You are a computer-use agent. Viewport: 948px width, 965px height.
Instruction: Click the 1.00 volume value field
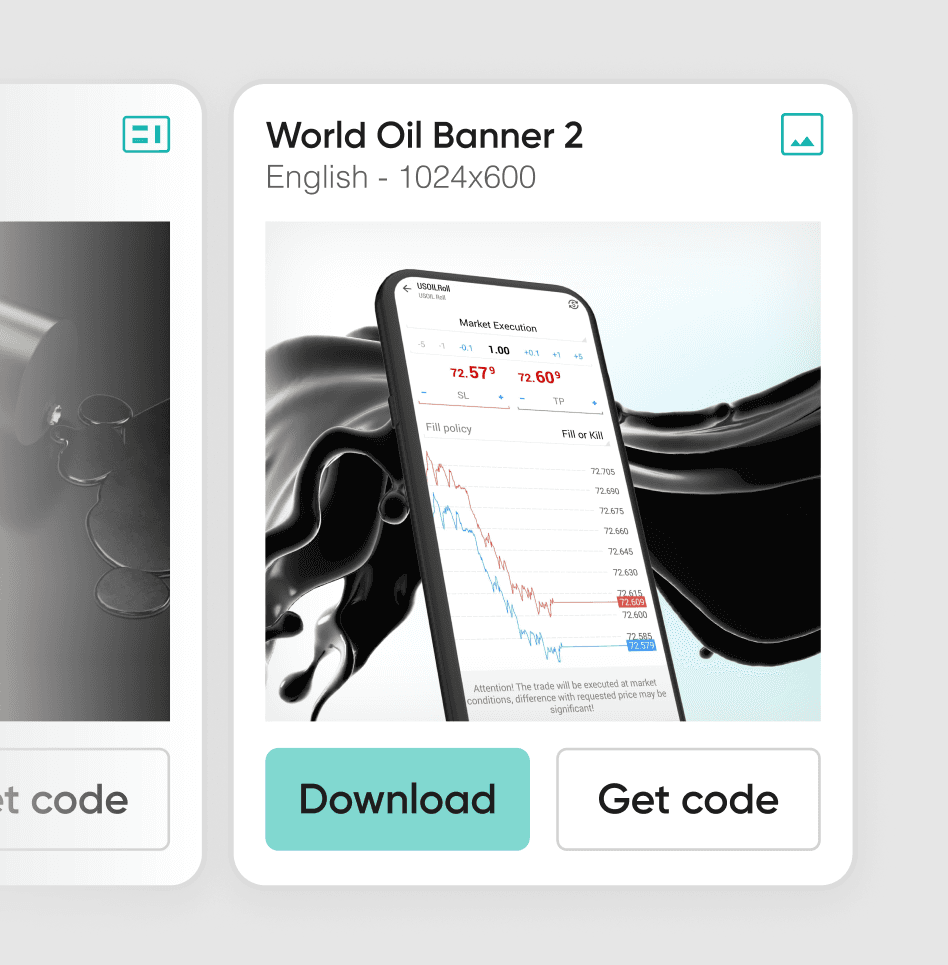499,350
